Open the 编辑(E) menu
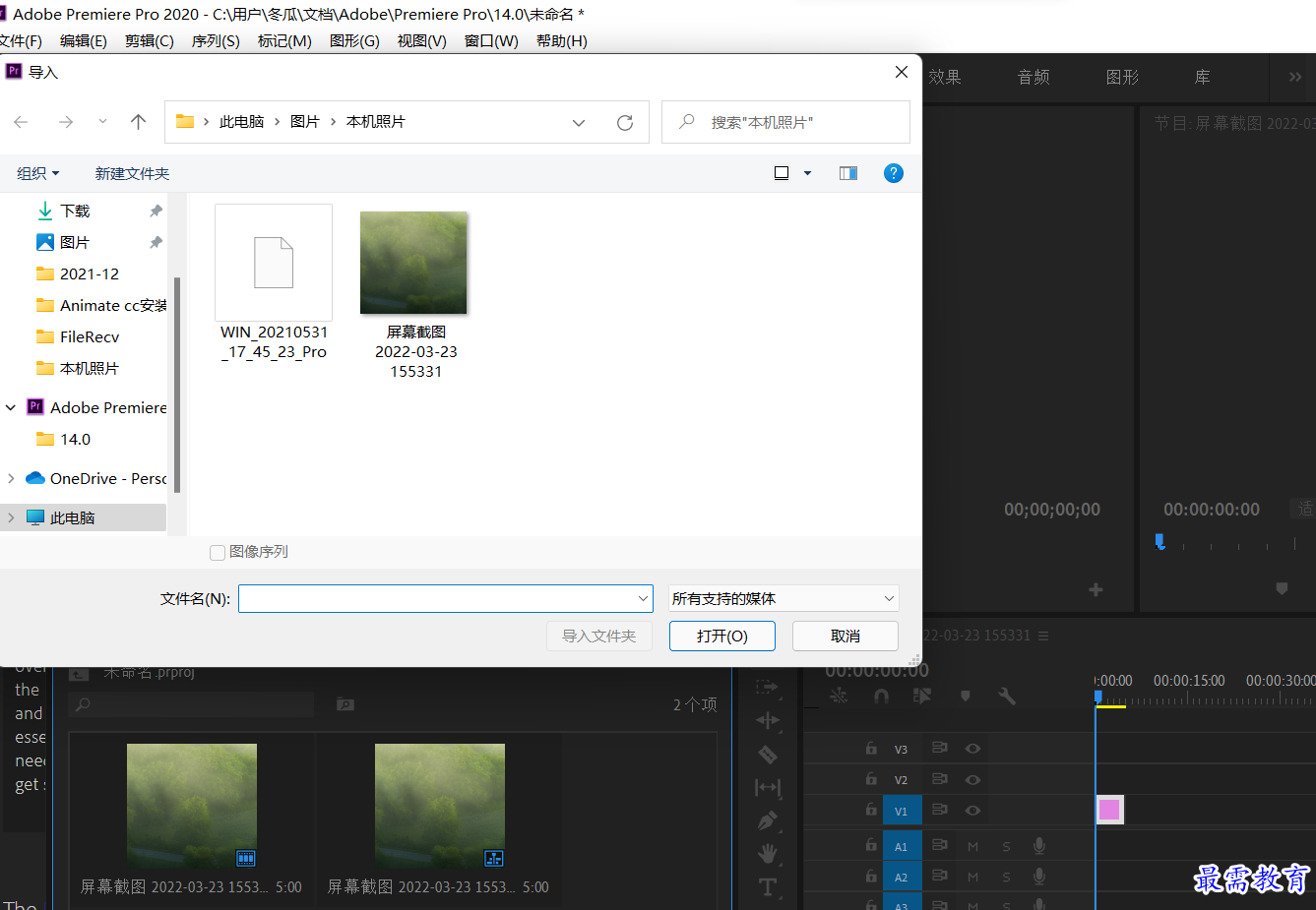Viewport: 1316px width, 910px height. [x=84, y=40]
